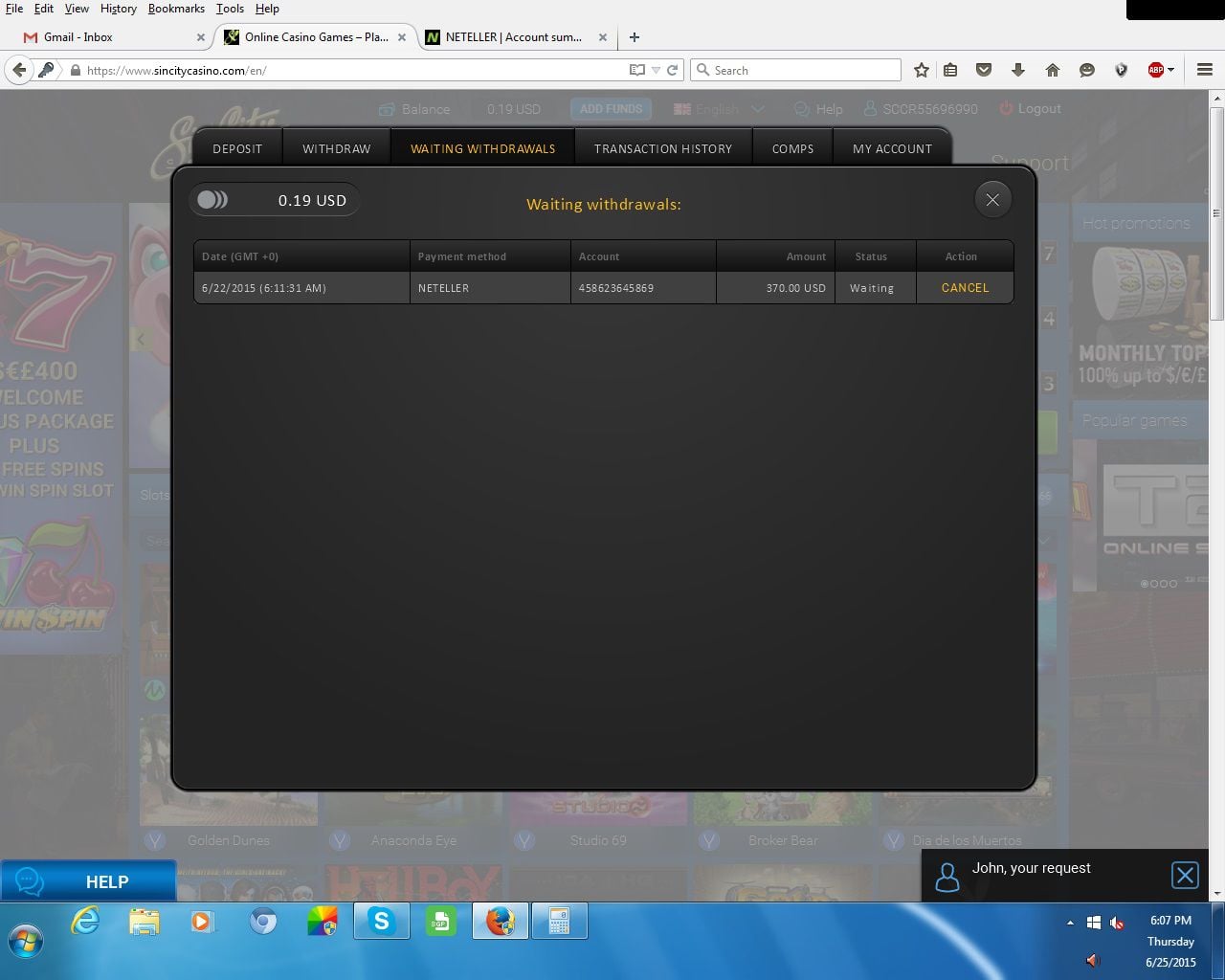Open the TRANSACTION HISTORY tab
1225x980 pixels.
[x=663, y=148]
